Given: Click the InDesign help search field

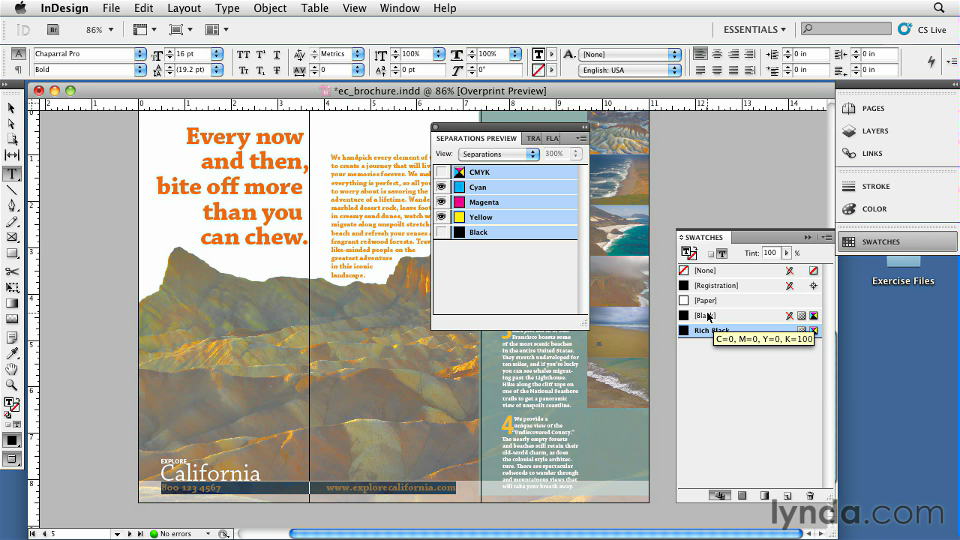Looking at the screenshot, I should click(846, 29).
